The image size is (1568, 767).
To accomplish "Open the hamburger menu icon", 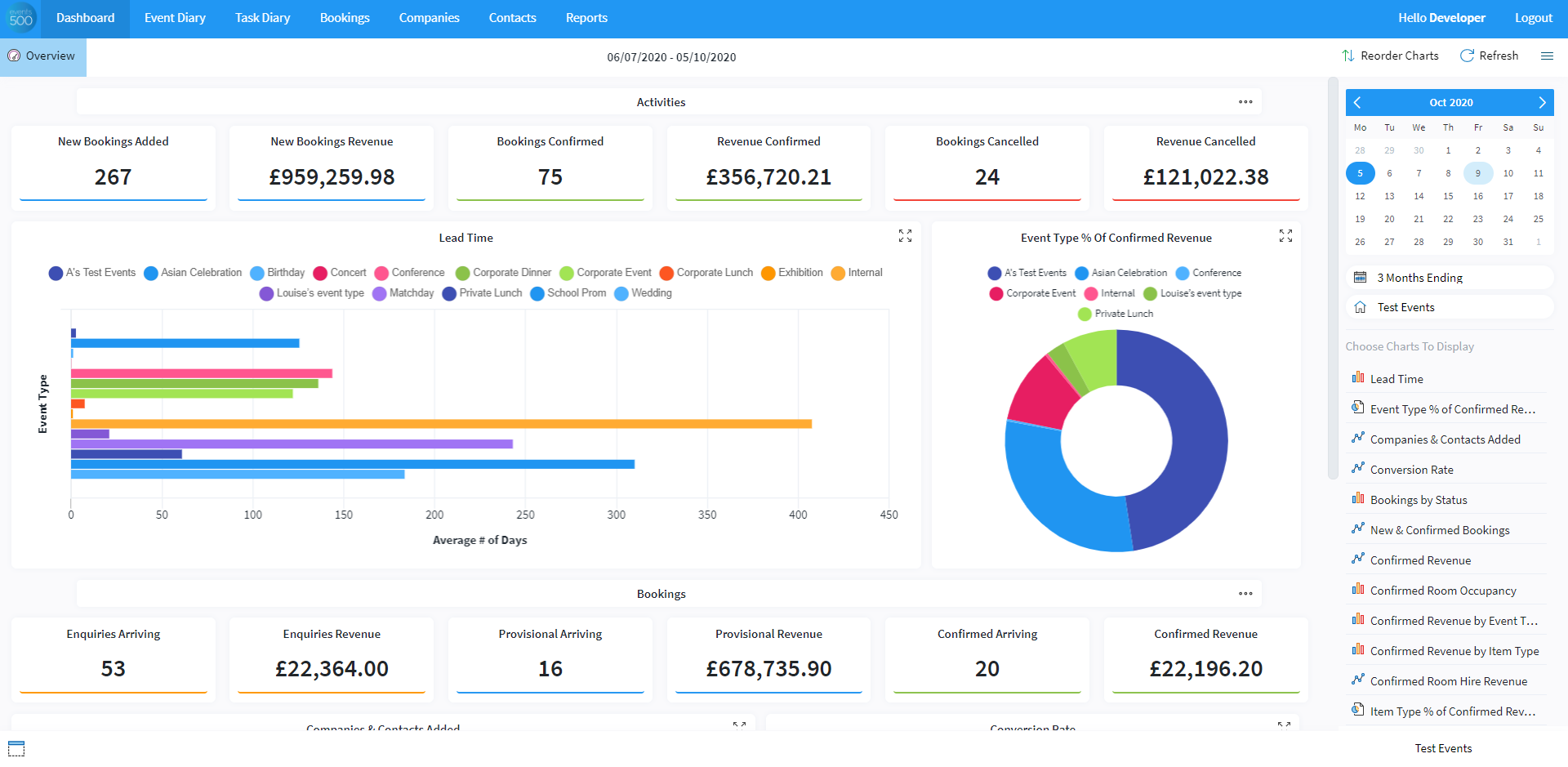I will point(1547,56).
